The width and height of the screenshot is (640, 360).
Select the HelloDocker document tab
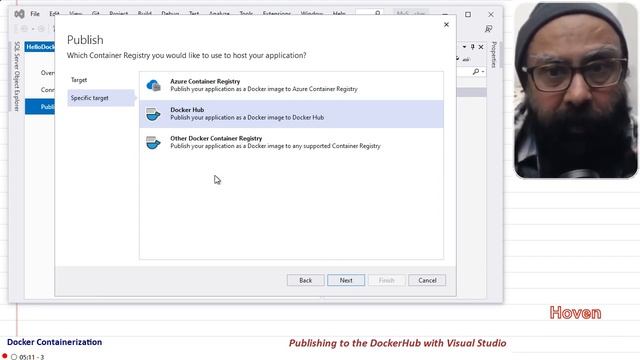(40, 47)
